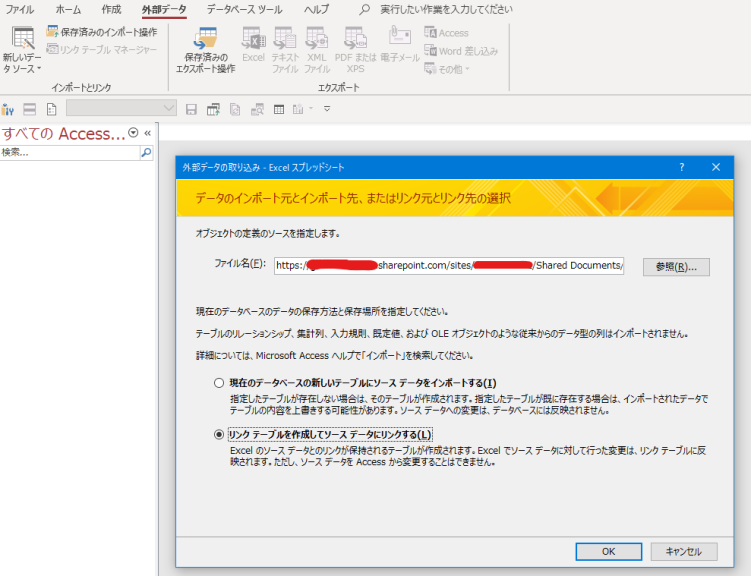This screenshot has width=751, height=576.
Task: Click the navigation pane 検索 box
Action: (x=70, y=153)
